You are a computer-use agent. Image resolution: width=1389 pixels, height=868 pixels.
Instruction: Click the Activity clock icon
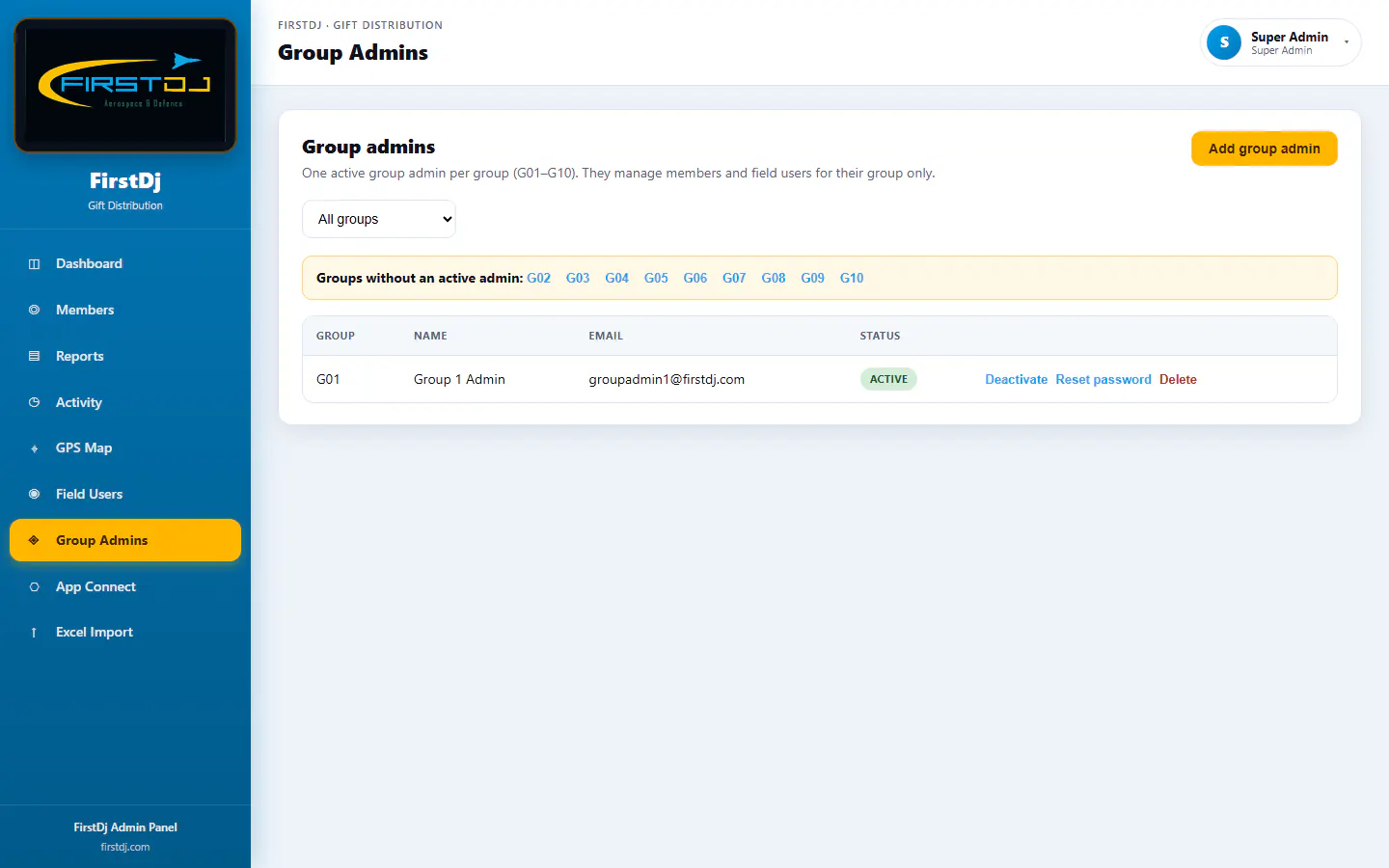34,403
